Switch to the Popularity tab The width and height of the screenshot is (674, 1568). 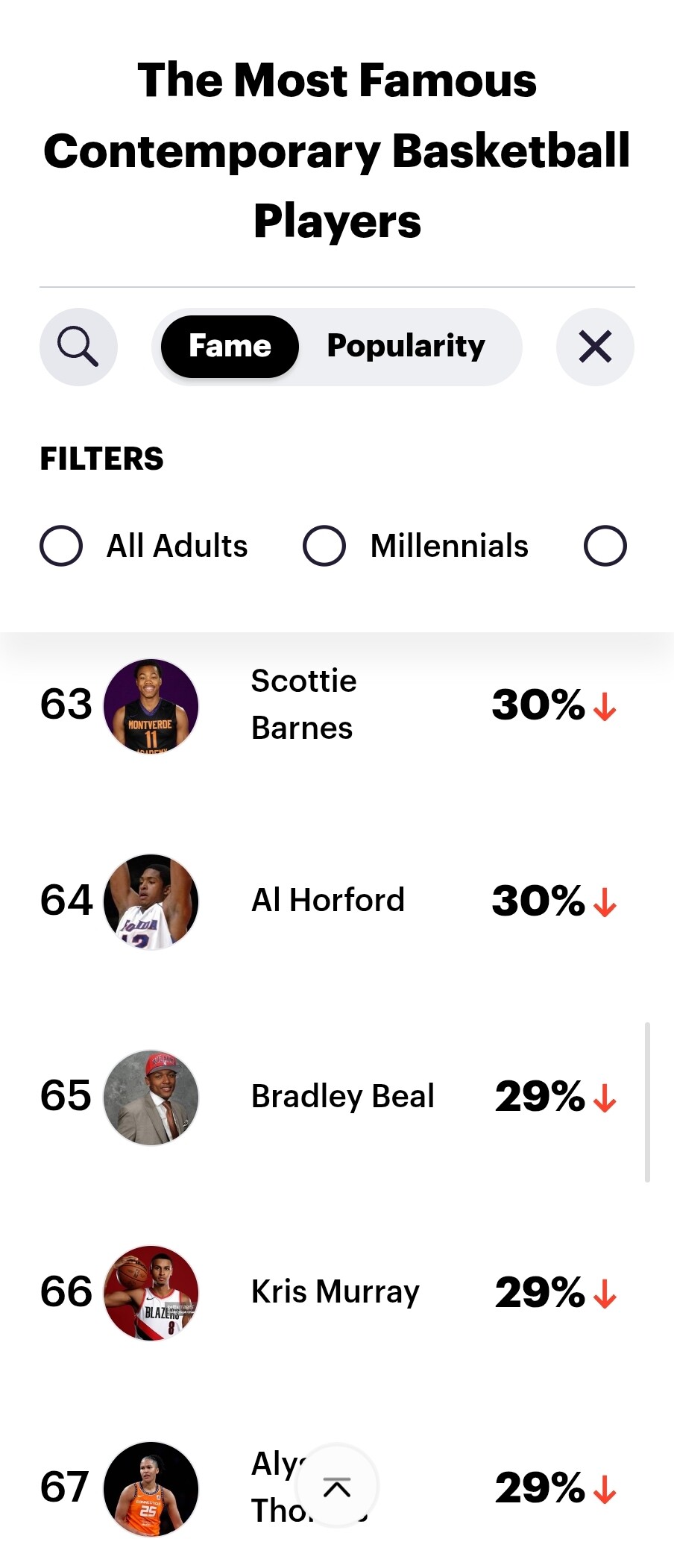(406, 347)
